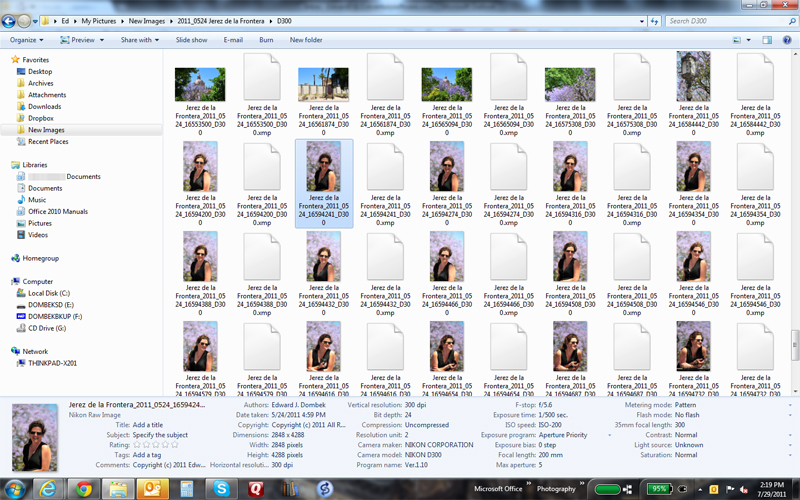Launch Google Chrome from the taskbar

(x=83, y=488)
